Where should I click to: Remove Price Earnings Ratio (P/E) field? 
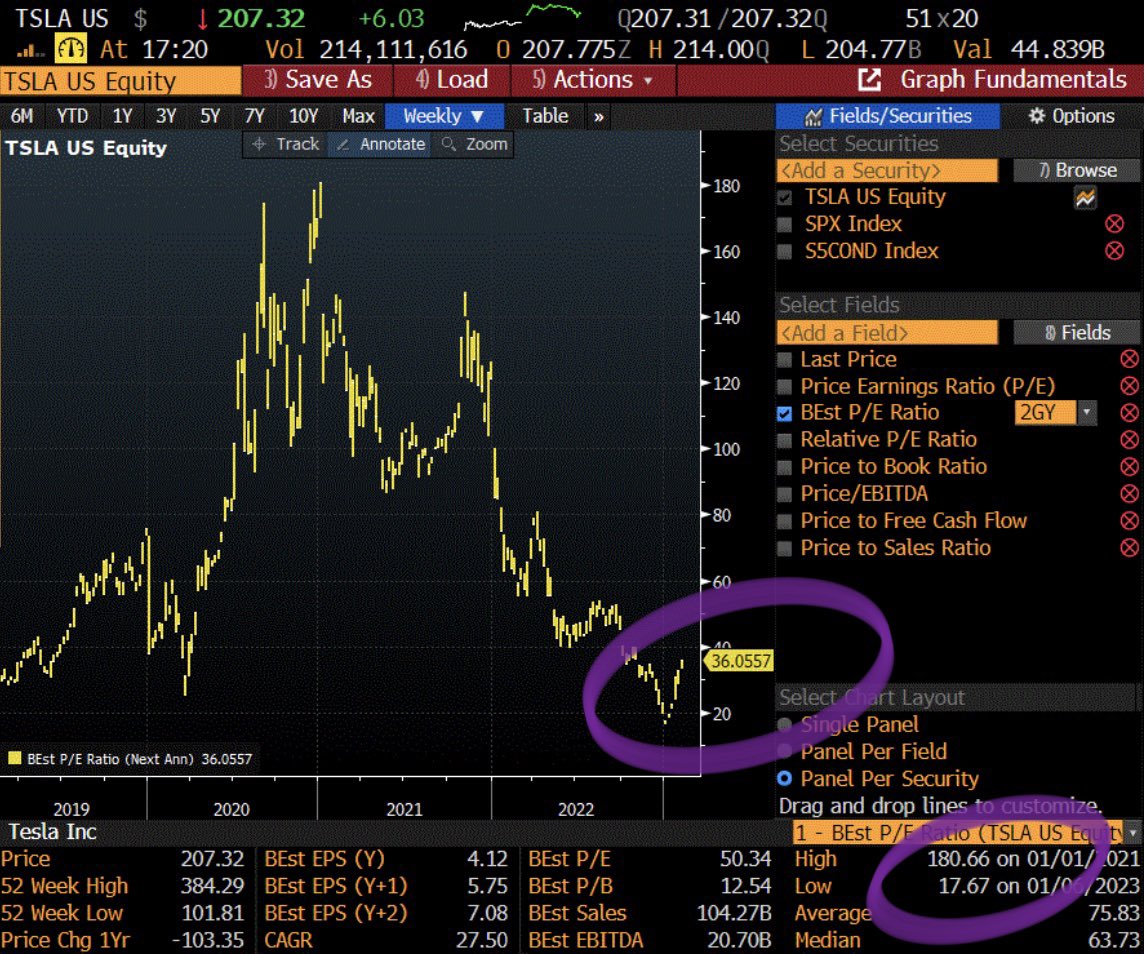click(x=1129, y=386)
